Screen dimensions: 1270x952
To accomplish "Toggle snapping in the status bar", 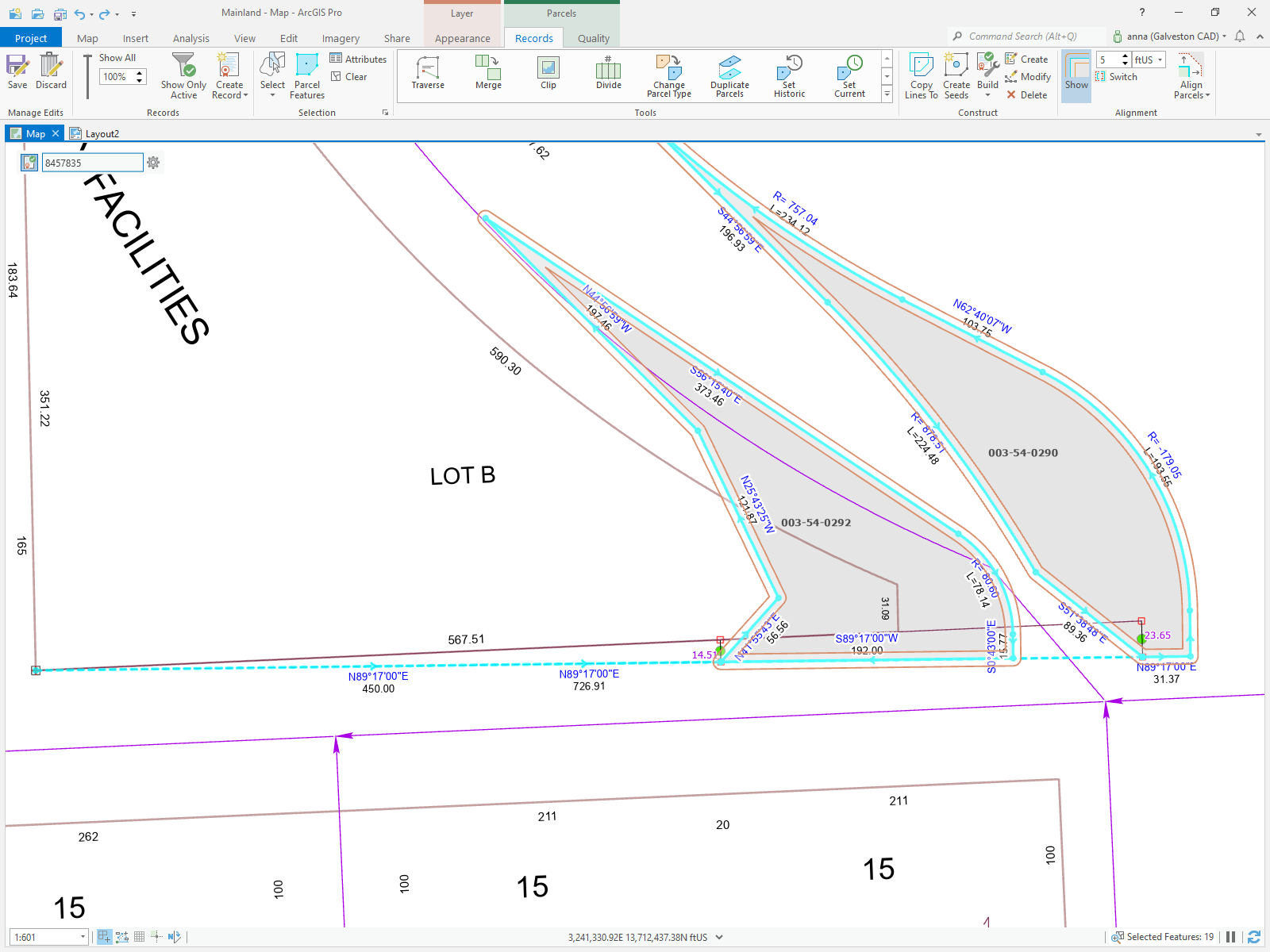I will point(104,937).
